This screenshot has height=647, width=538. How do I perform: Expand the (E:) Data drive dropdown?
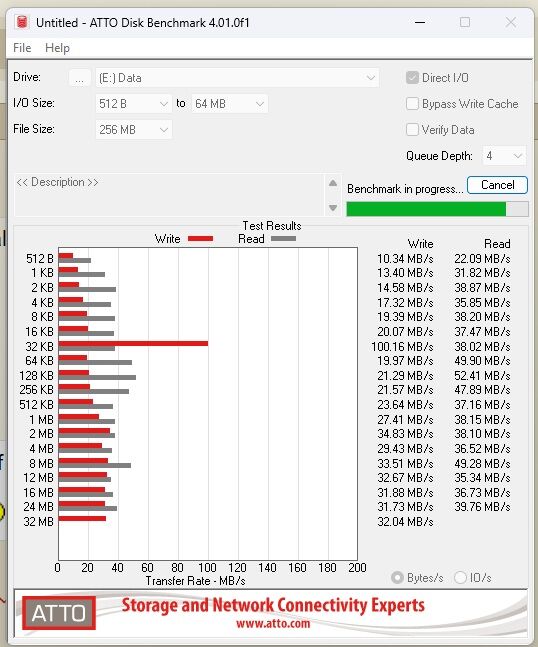tap(237, 78)
